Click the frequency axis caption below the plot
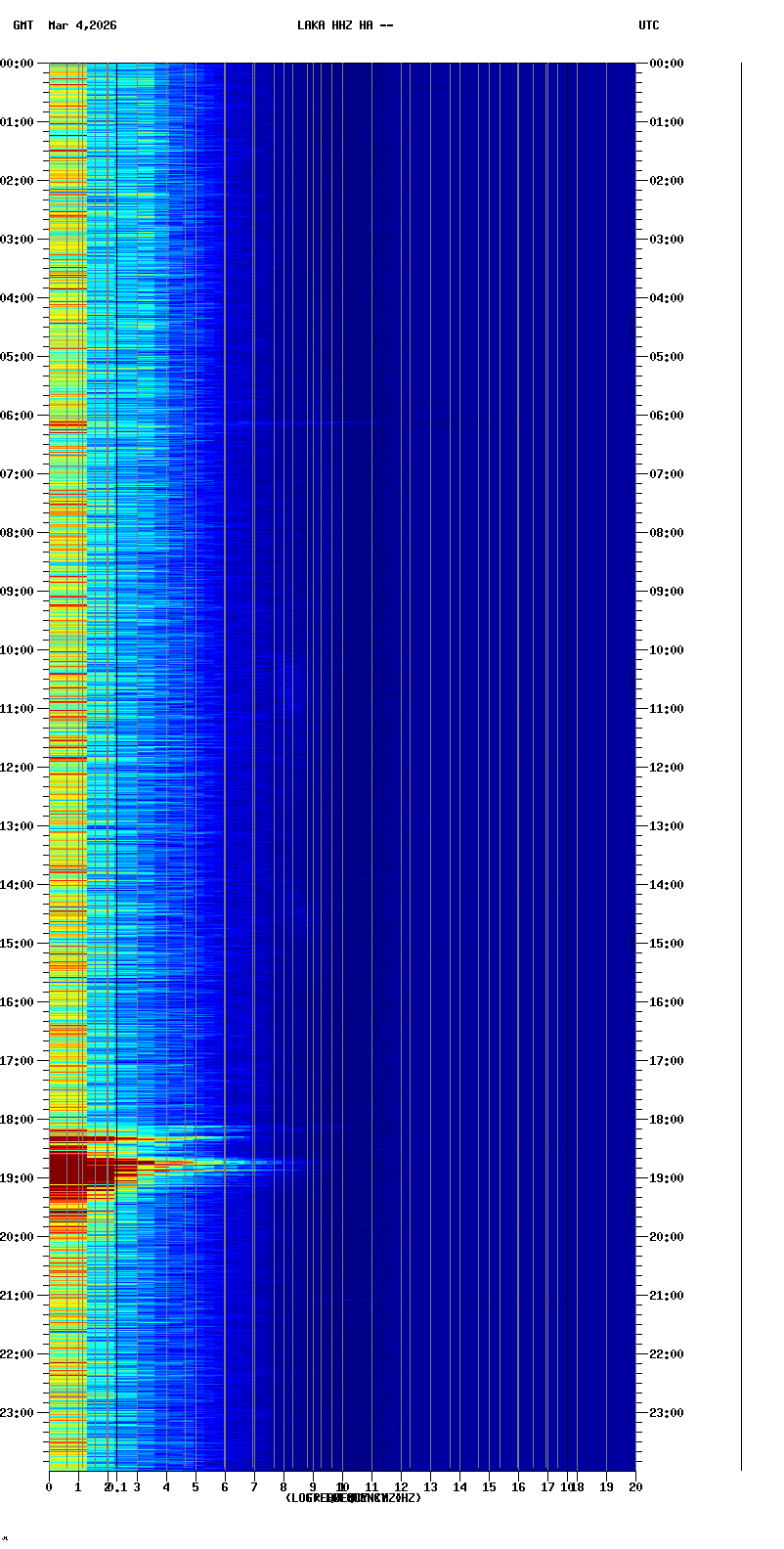 (x=353, y=1498)
